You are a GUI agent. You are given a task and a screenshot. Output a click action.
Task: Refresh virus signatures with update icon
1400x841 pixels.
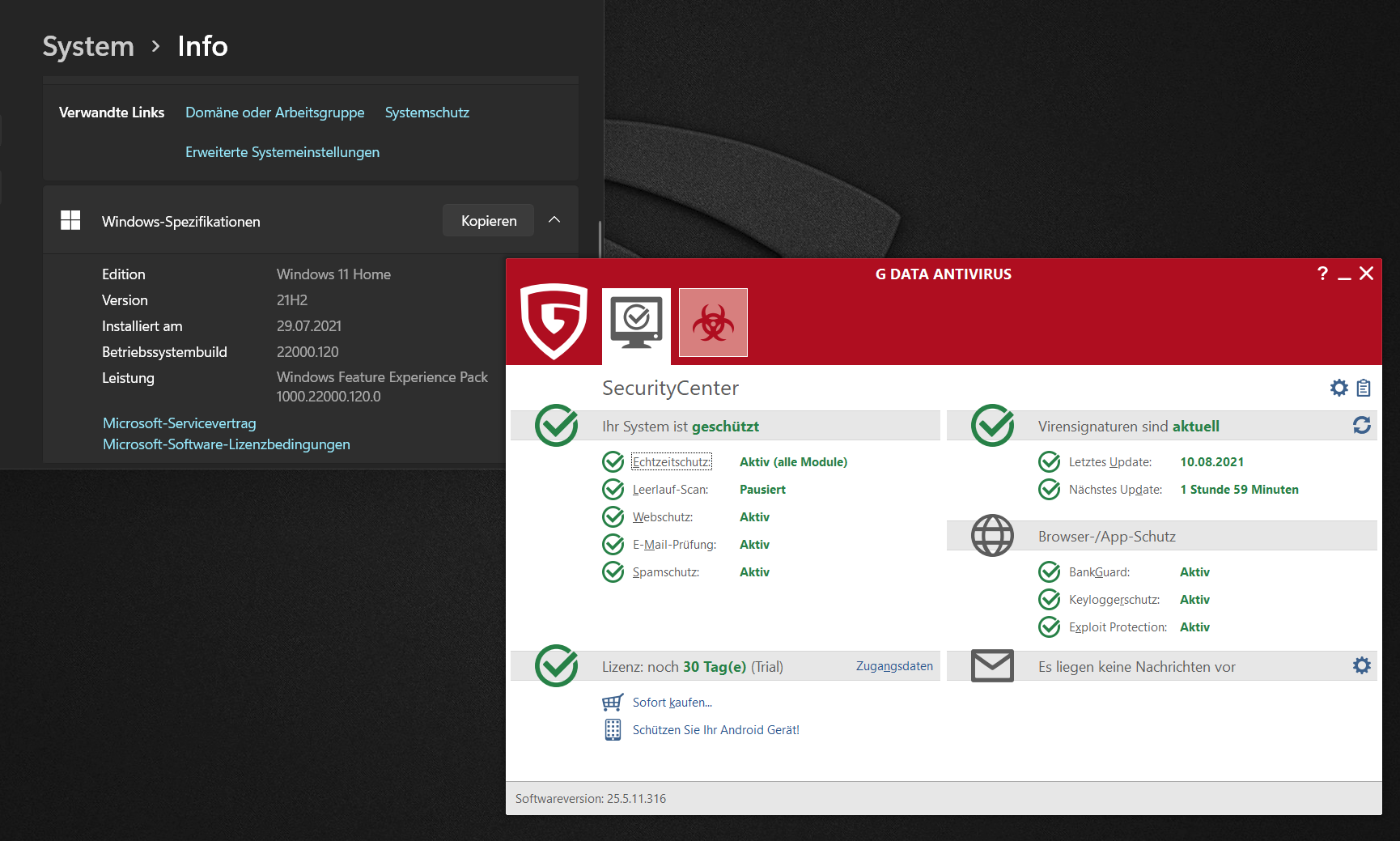(x=1362, y=425)
